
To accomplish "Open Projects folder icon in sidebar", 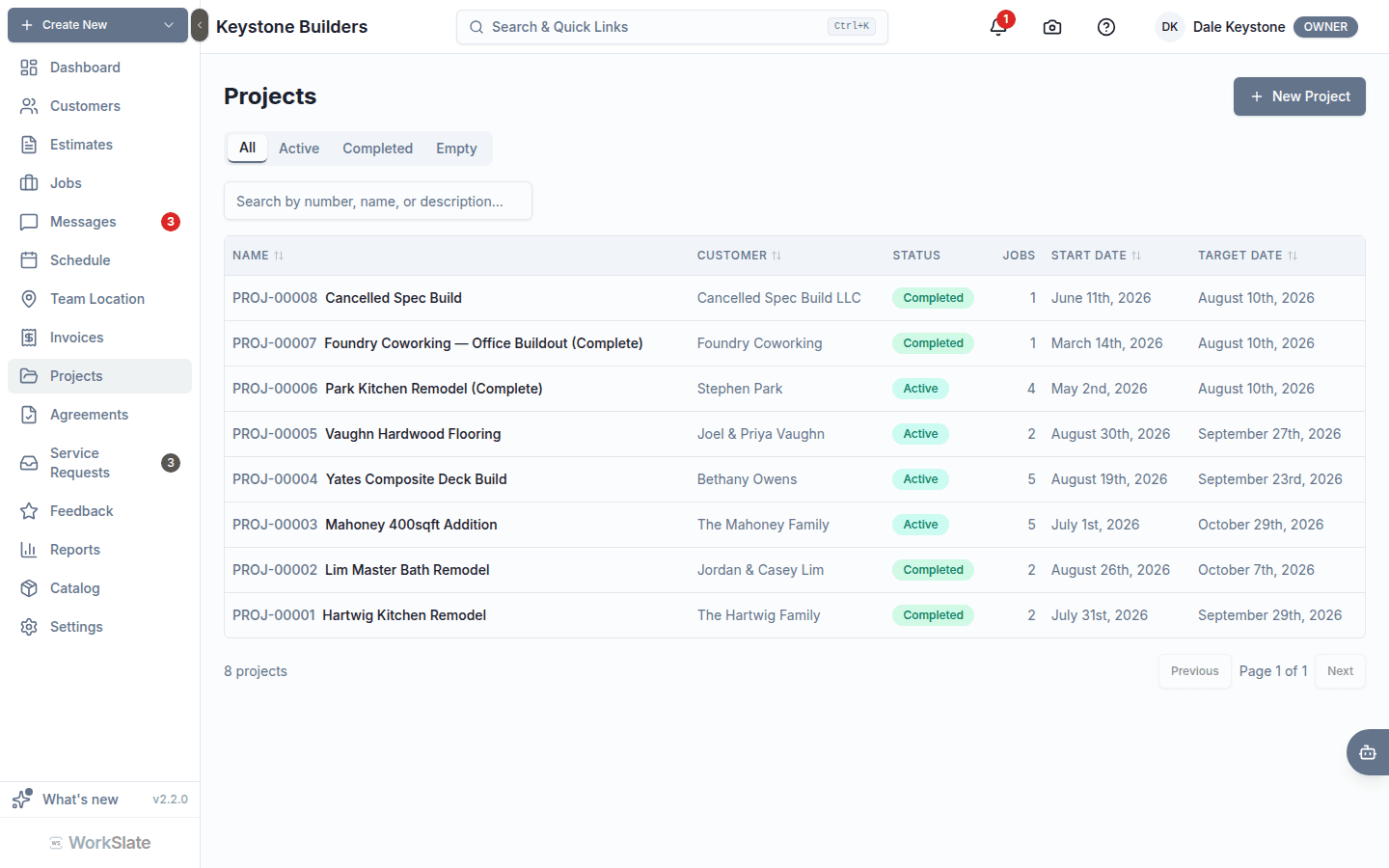I will tap(29, 376).
